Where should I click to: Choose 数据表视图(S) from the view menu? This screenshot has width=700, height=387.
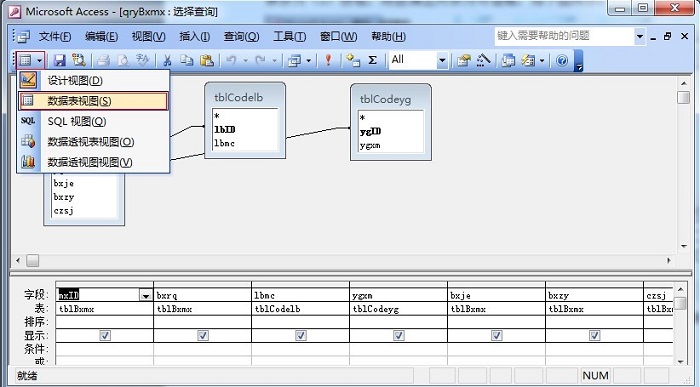point(93,101)
